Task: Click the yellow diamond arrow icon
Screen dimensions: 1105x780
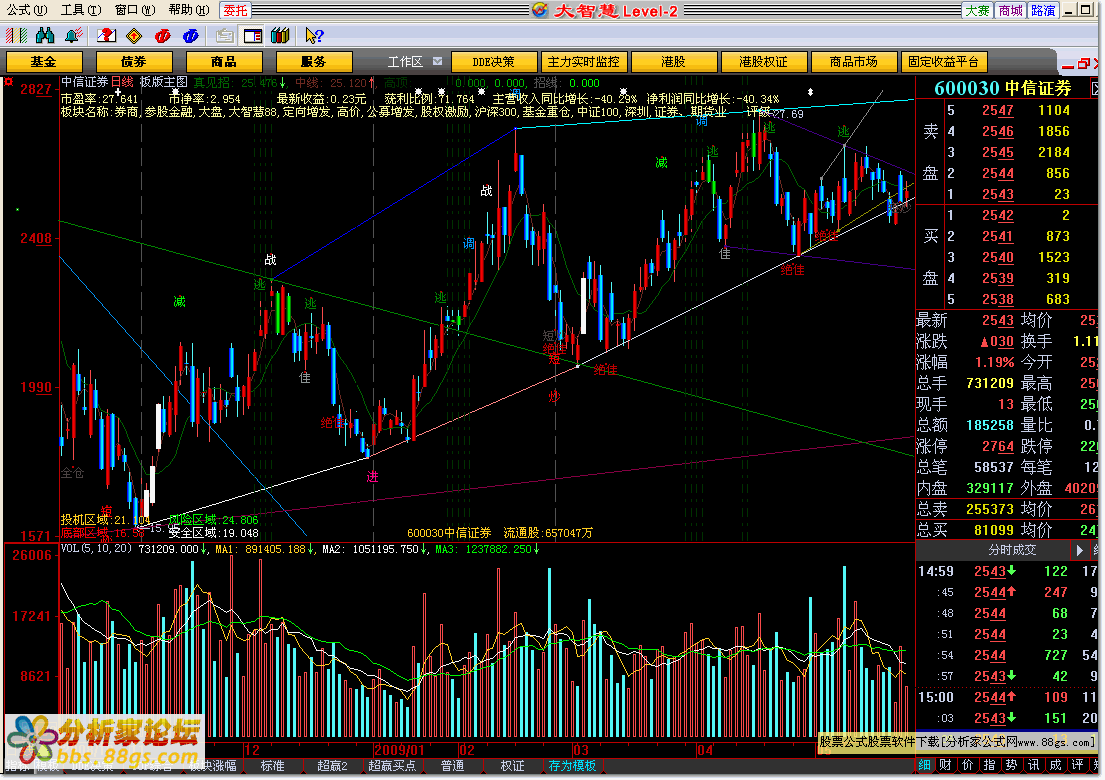Action: coord(134,35)
